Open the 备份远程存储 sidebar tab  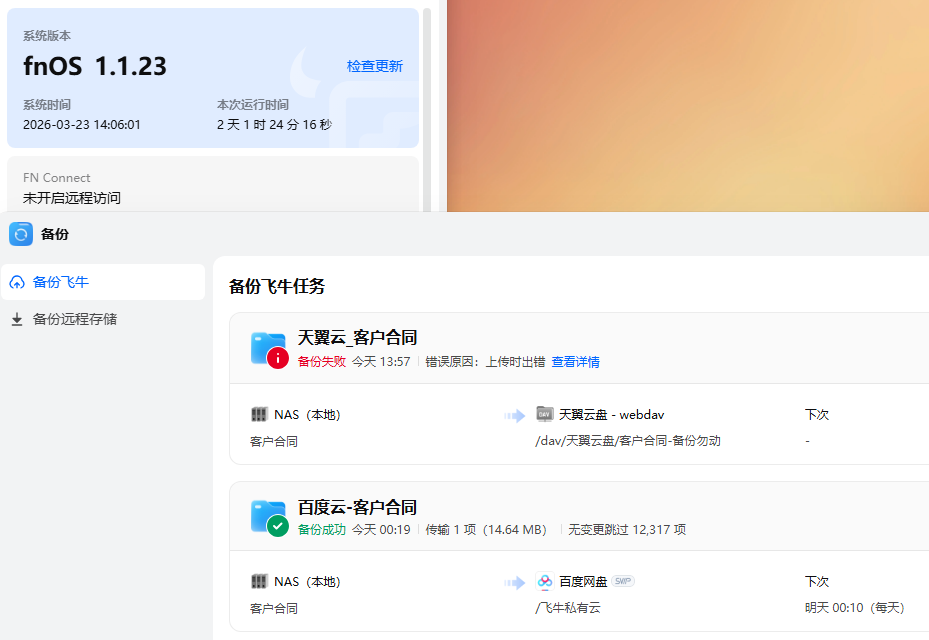point(103,319)
